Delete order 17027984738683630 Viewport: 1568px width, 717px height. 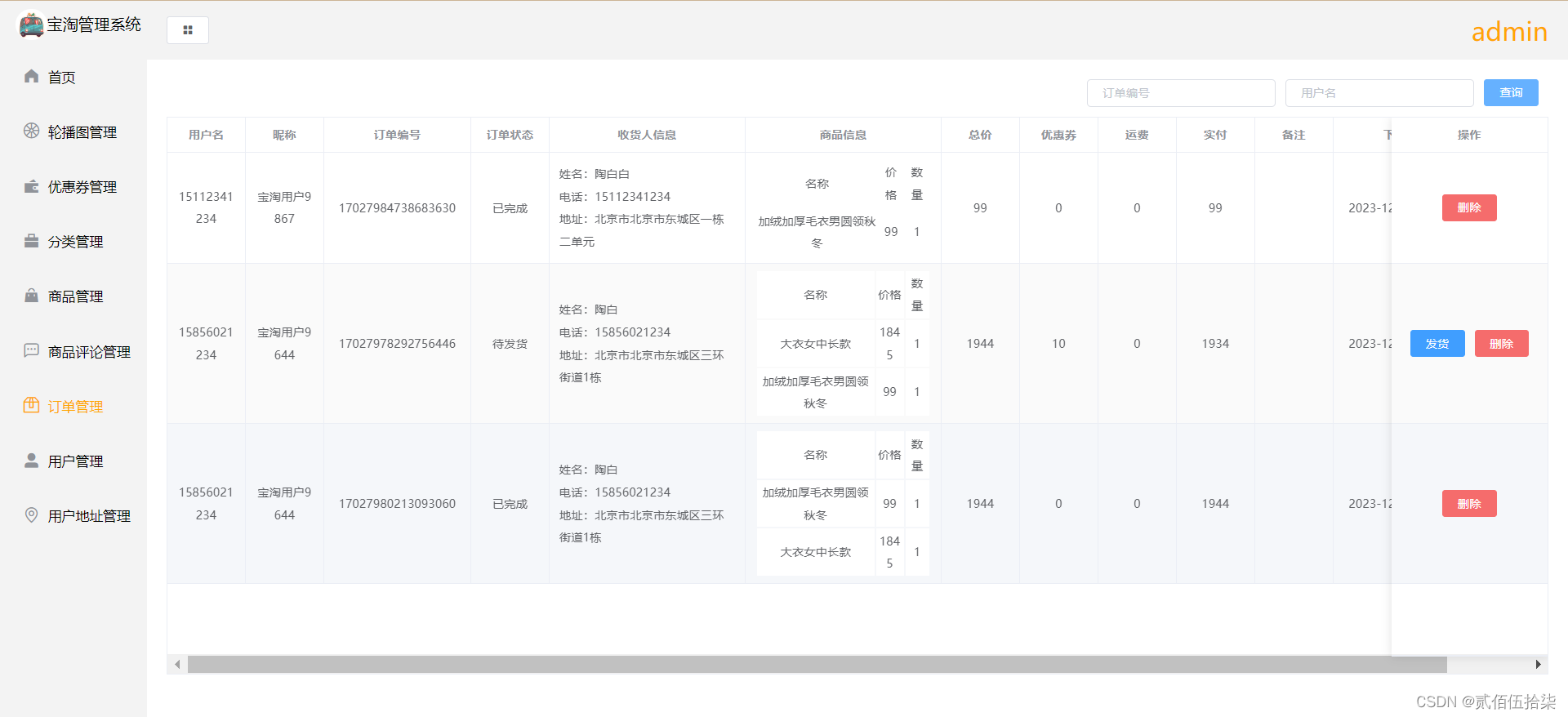pos(1469,207)
